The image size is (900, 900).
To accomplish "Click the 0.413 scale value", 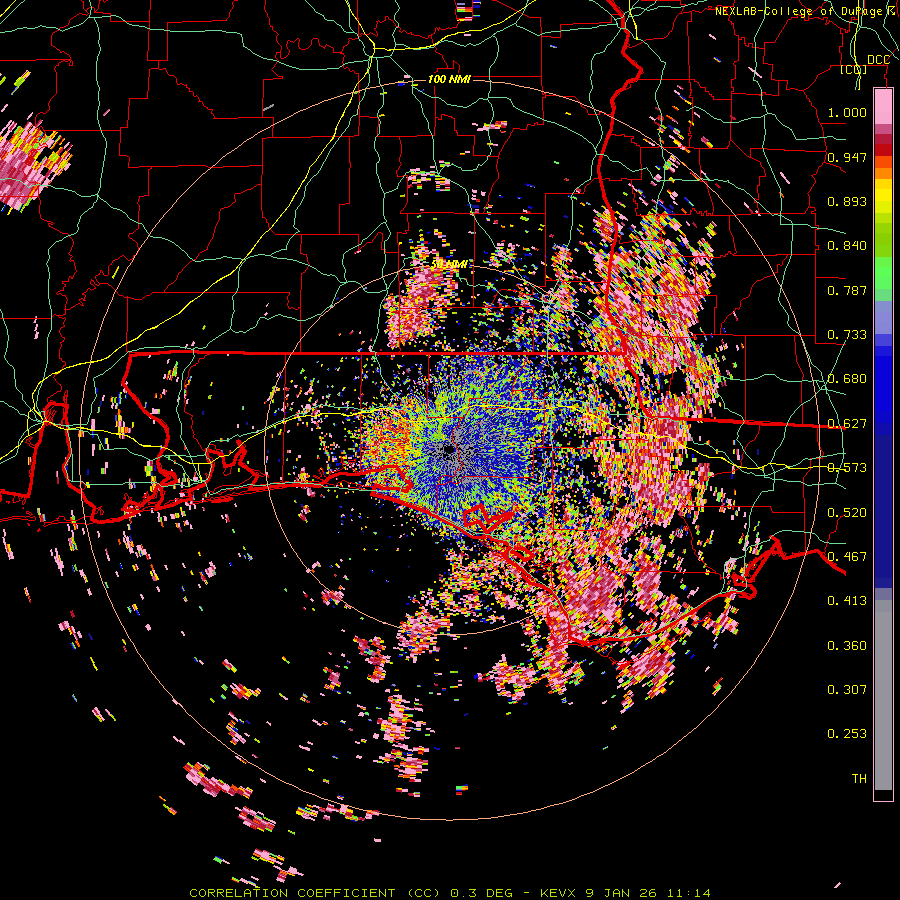I will pos(847,601).
